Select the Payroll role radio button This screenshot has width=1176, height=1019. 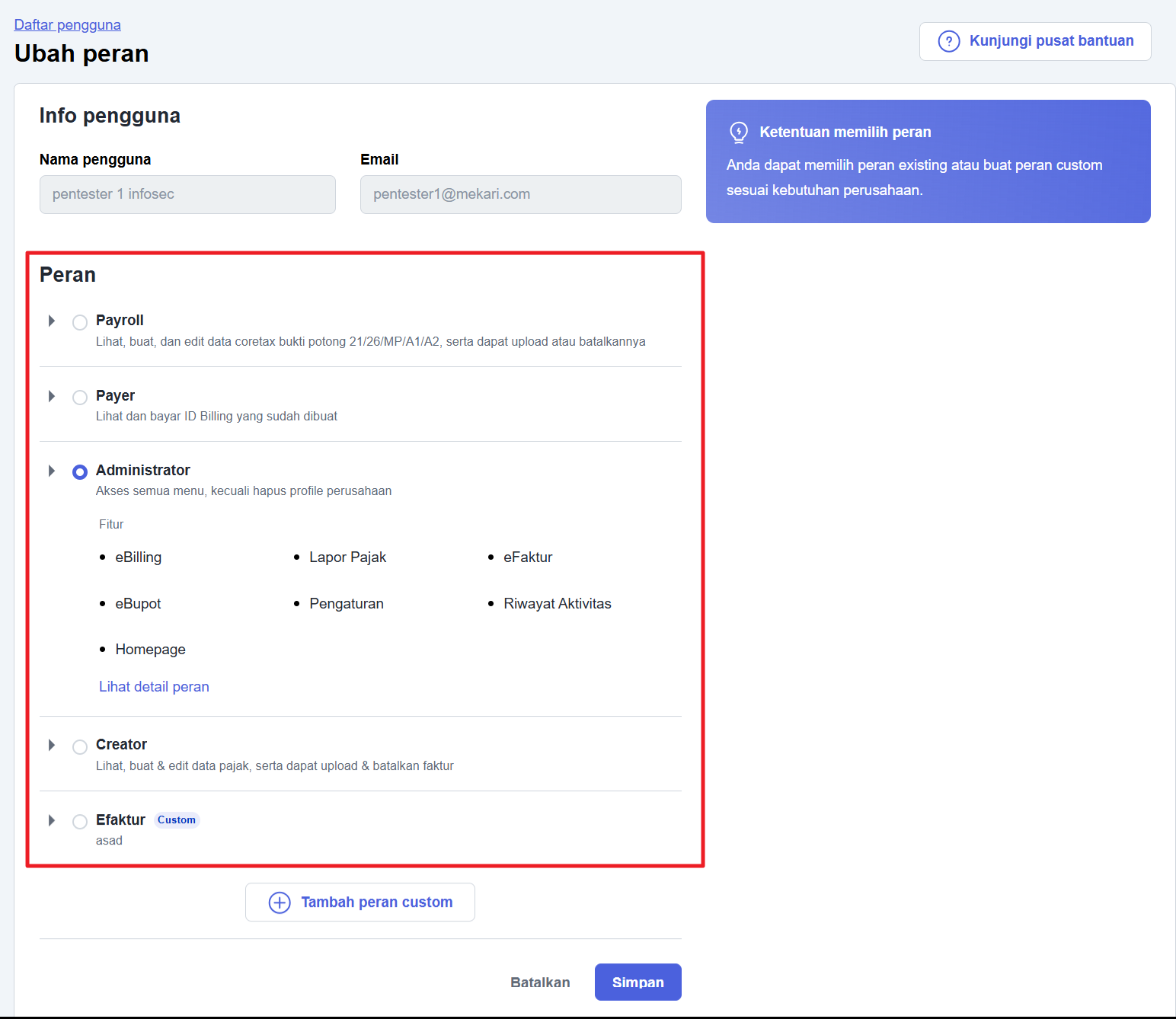80,322
